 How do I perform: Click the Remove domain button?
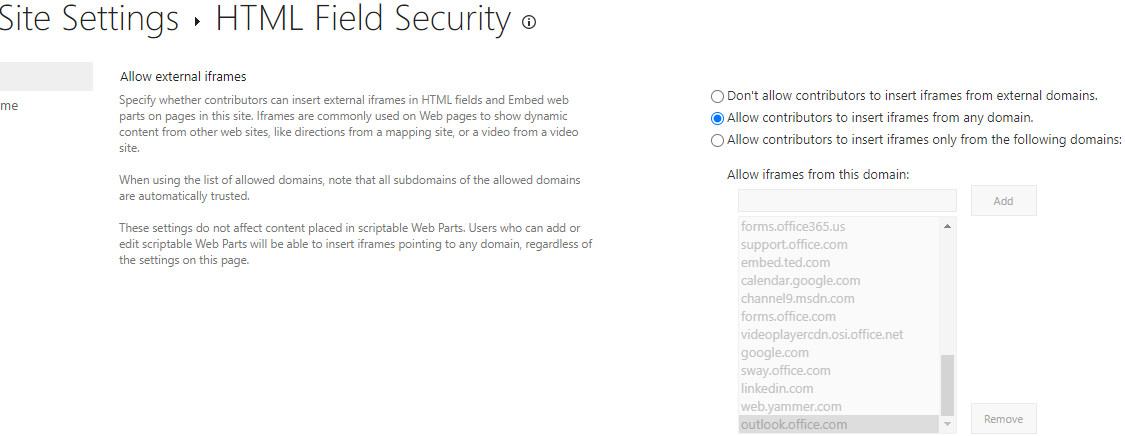point(1003,419)
